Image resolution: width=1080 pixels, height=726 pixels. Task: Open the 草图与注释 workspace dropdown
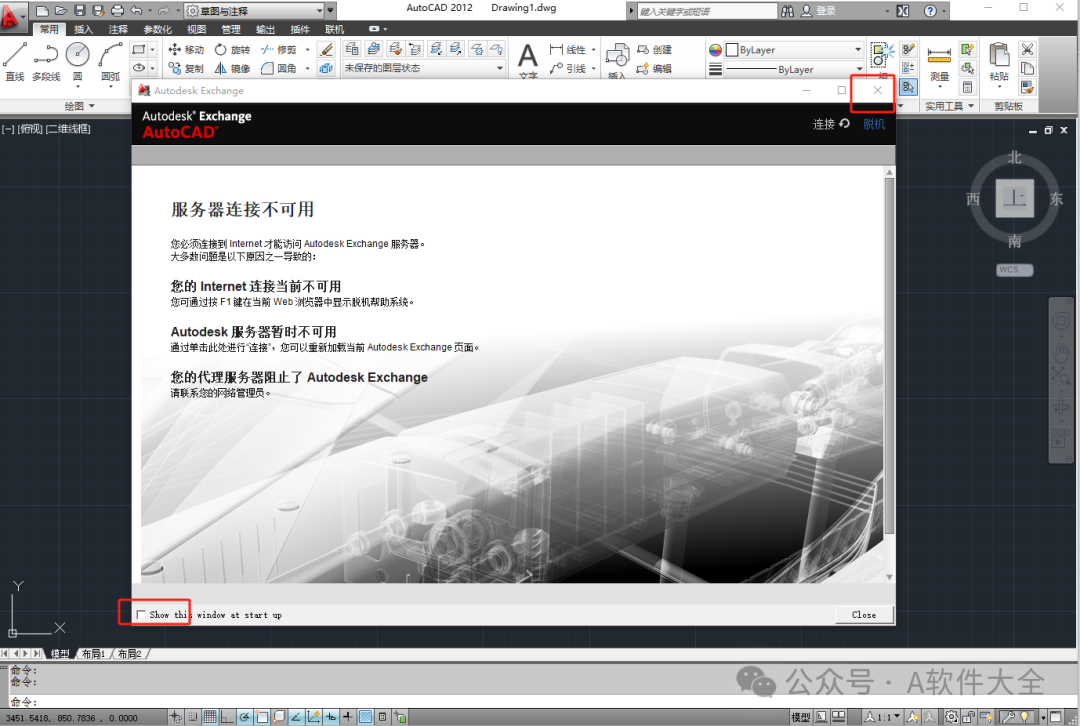point(255,10)
